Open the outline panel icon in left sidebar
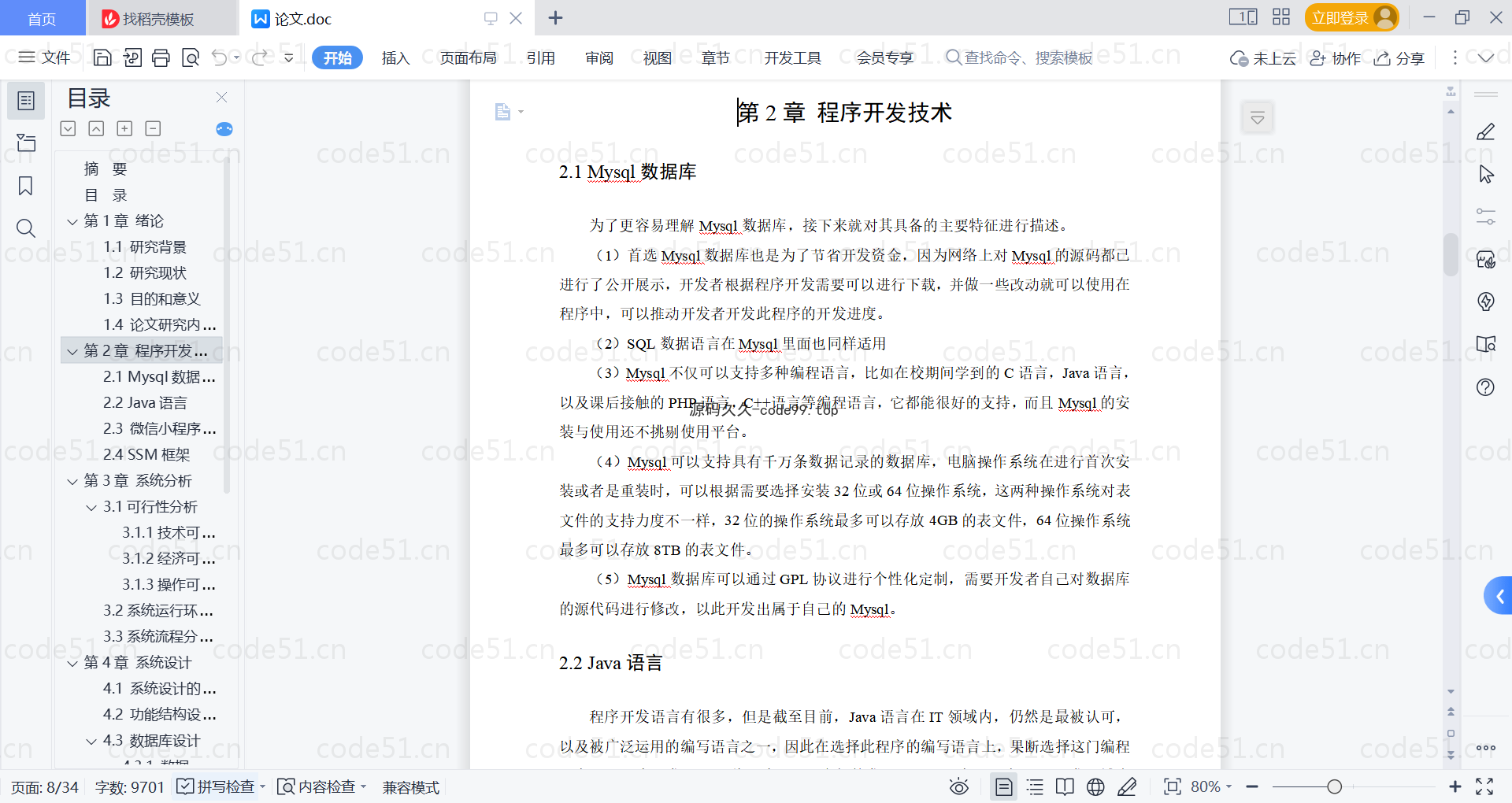Screen dimensions: 1512x803 [x=26, y=101]
